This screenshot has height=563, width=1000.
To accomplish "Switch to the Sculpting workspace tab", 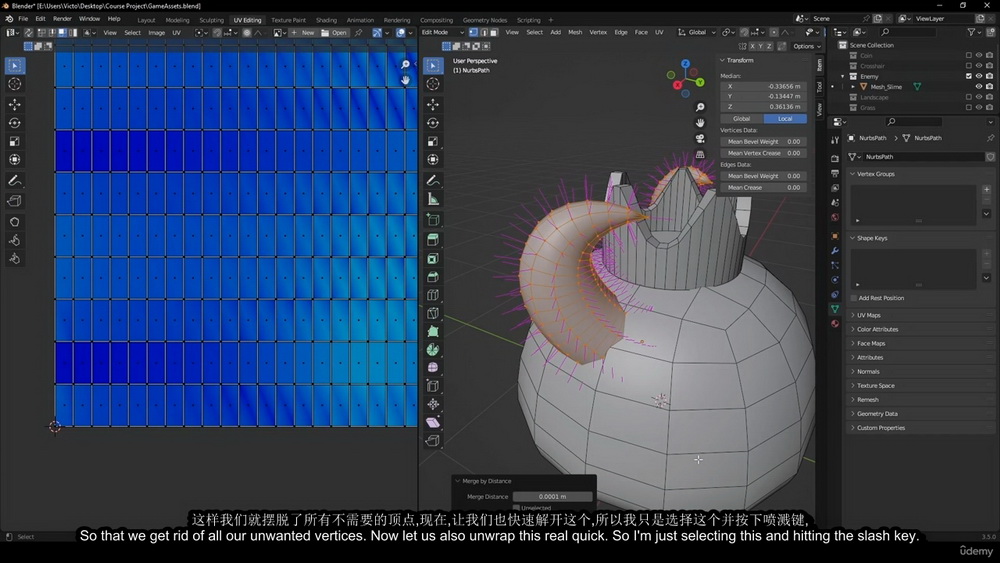I will point(211,20).
